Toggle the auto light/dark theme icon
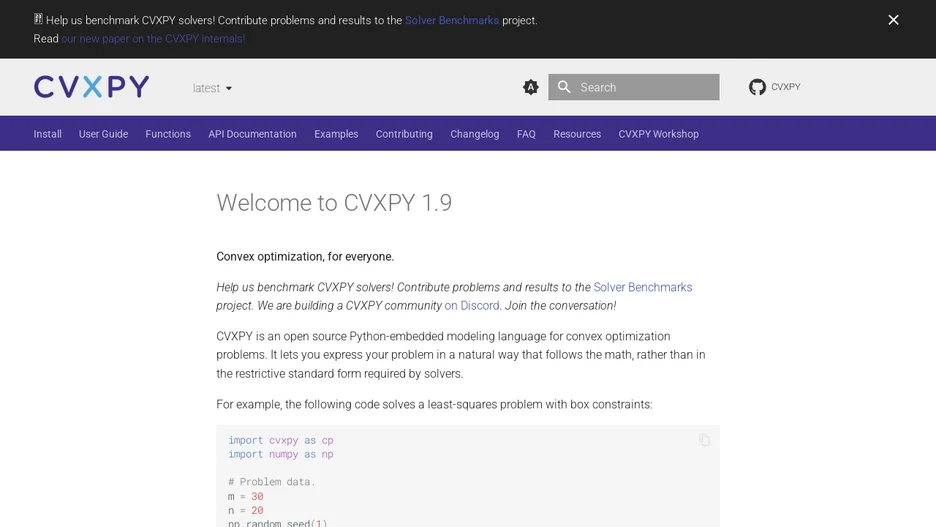 [530, 87]
